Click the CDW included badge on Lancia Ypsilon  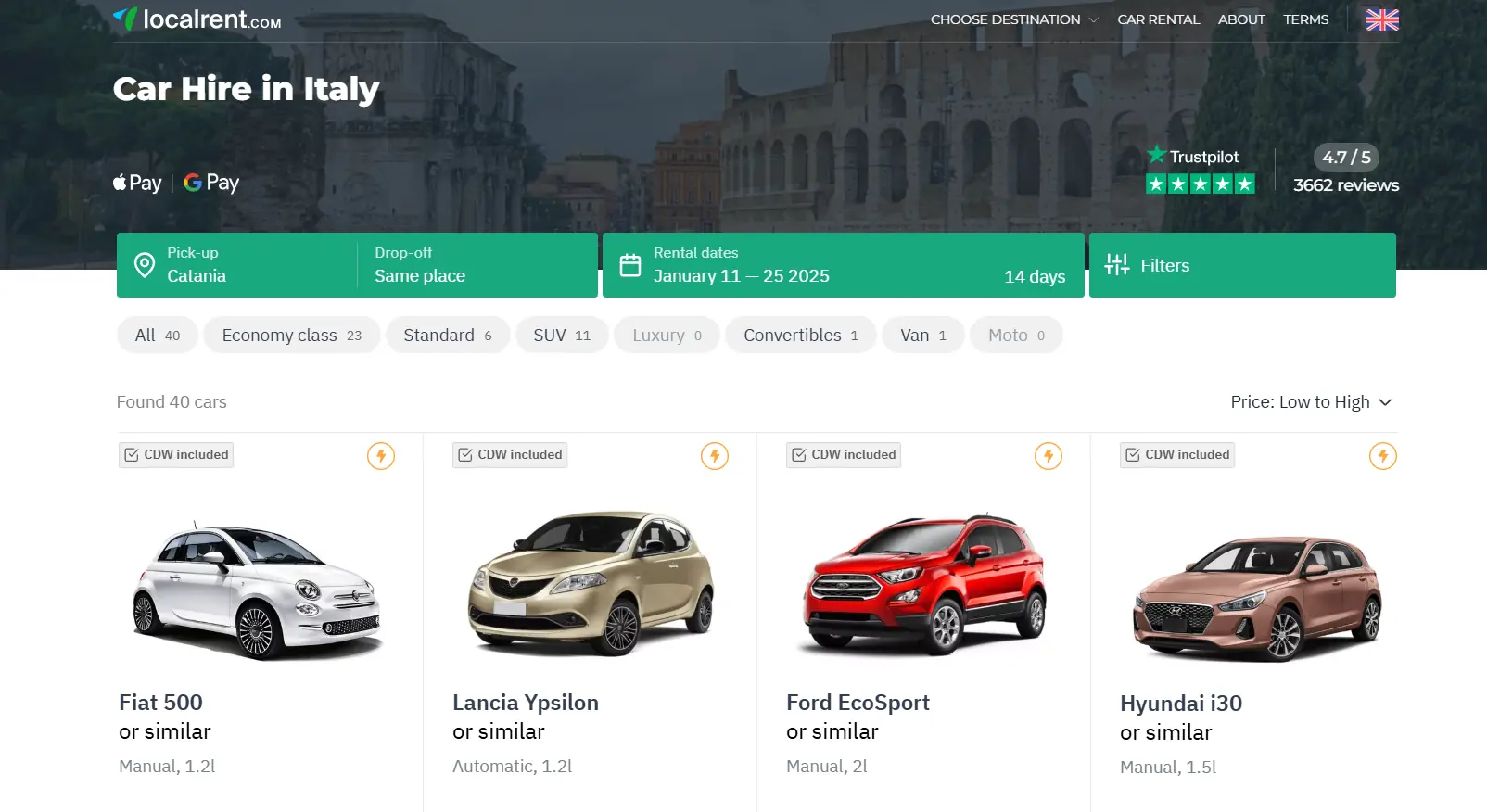pos(510,455)
